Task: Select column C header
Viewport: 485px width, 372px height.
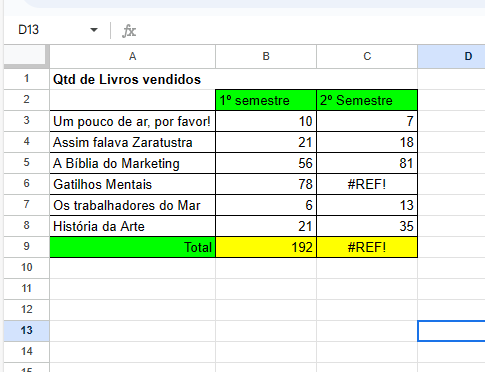Action: [x=367, y=56]
